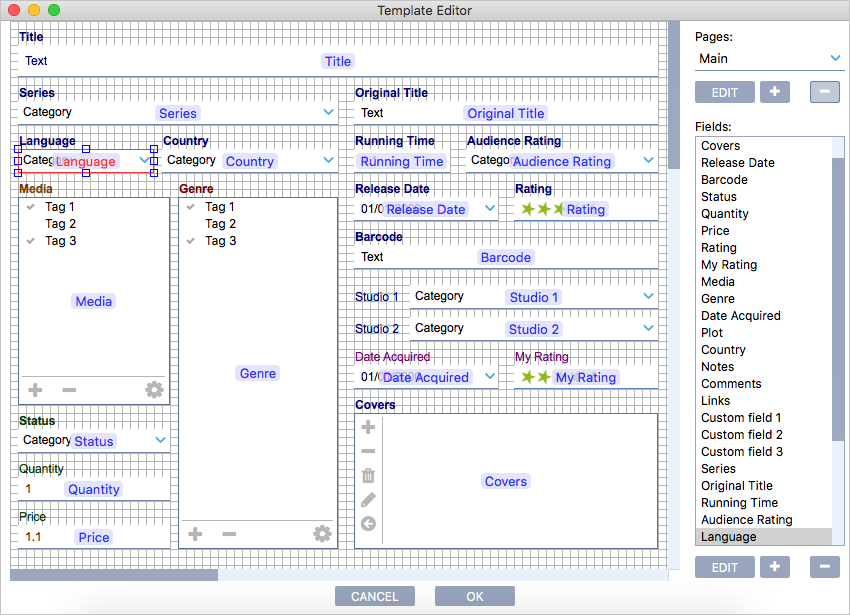Select Custom field 2 in Fields list
This screenshot has height=615, width=850.
point(764,434)
